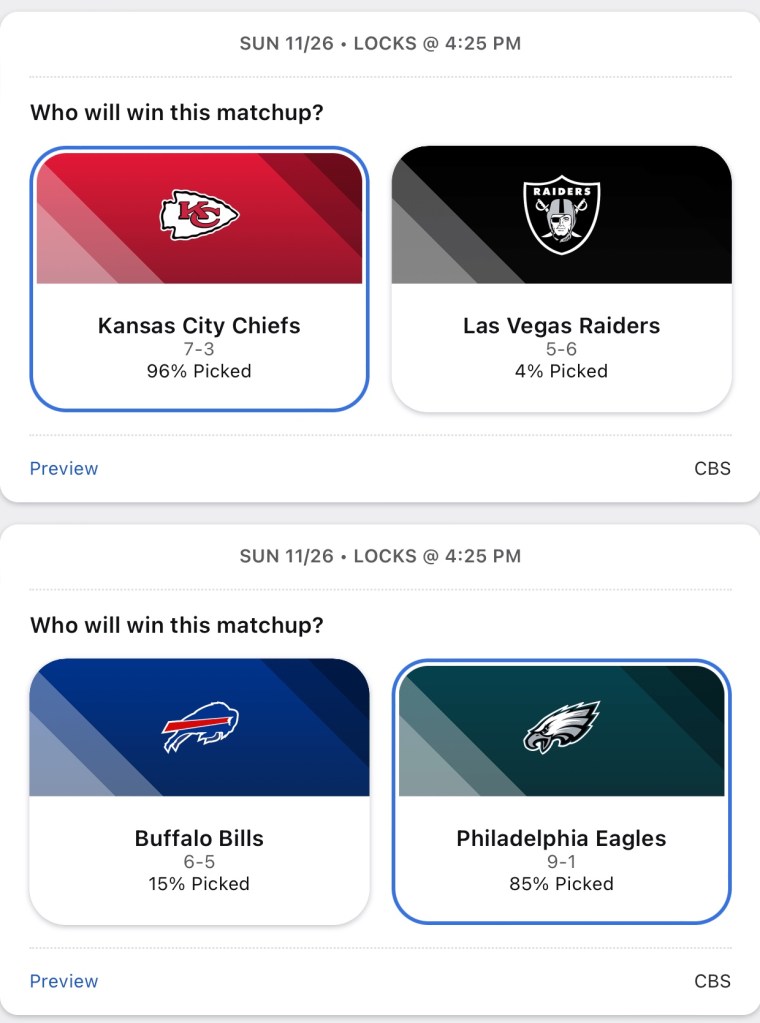Screen dimensions: 760x1023
Task: Click the Eagles 9-1 record
Action: [x=561, y=862]
